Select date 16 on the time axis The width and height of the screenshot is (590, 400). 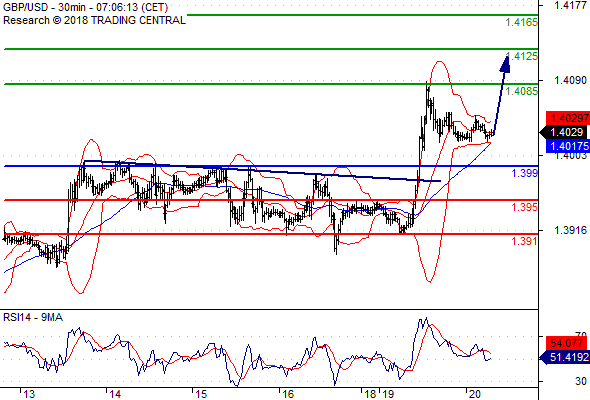[288, 394]
